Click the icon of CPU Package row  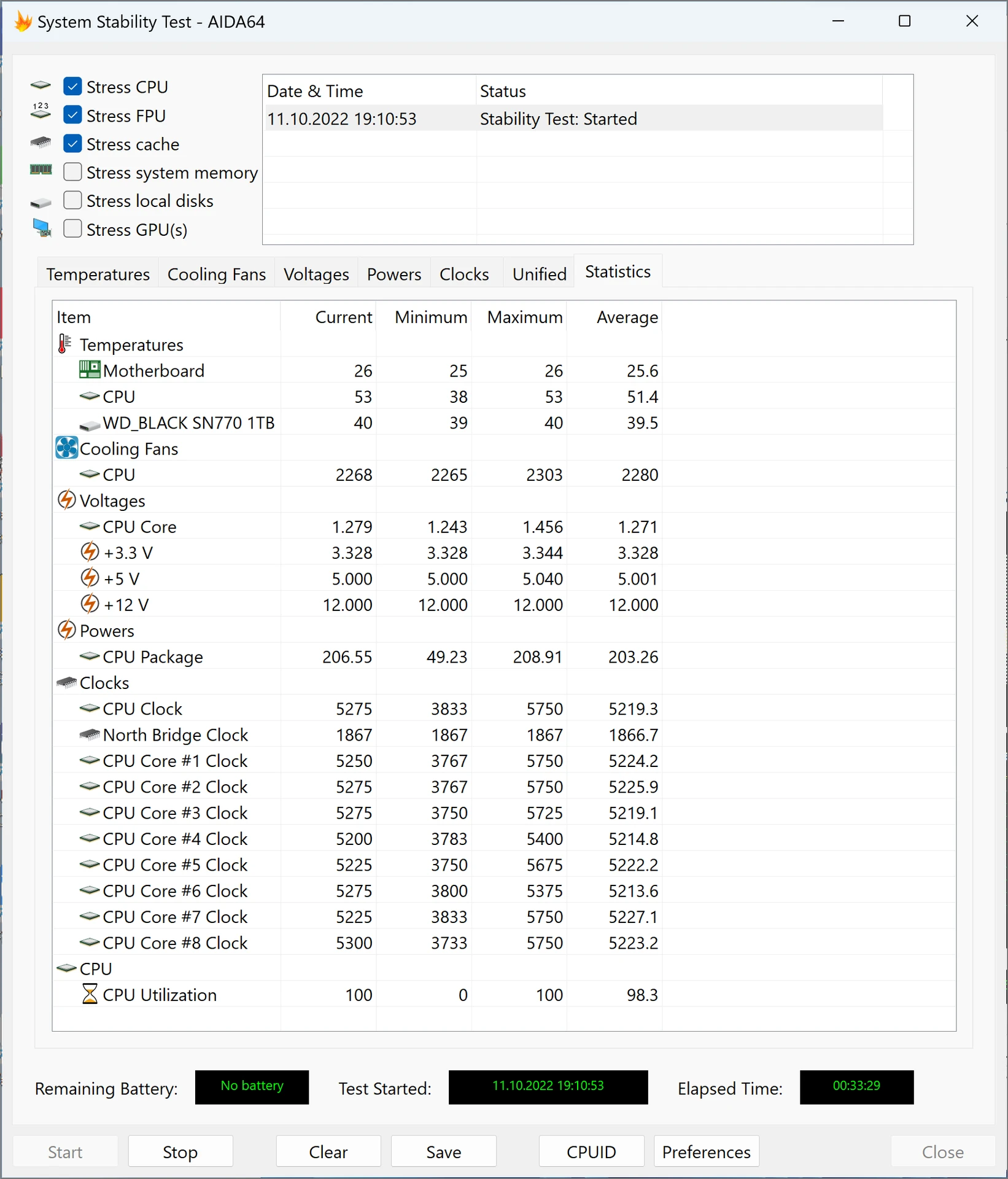click(x=90, y=656)
